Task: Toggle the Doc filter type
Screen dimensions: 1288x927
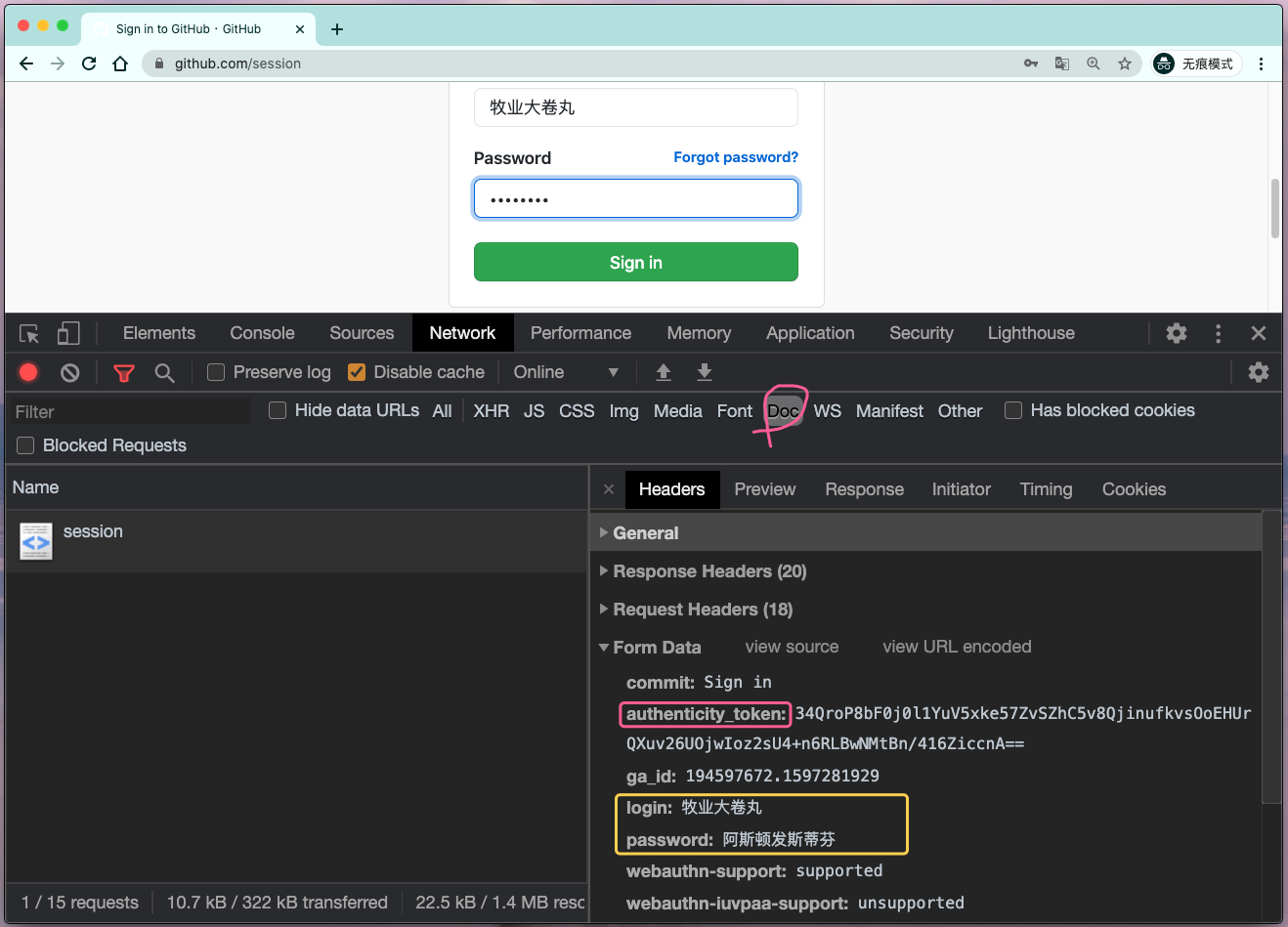Action: (x=784, y=411)
